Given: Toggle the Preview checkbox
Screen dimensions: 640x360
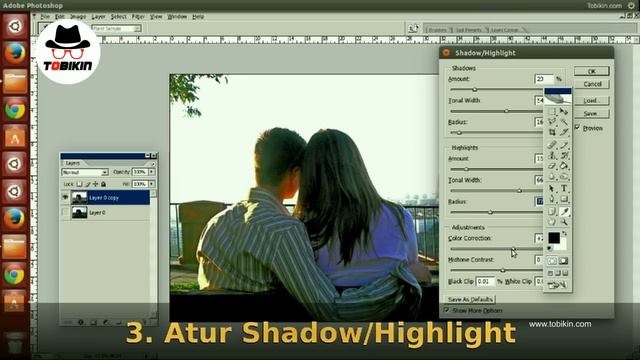Looking at the screenshot, I should point(577,127).
